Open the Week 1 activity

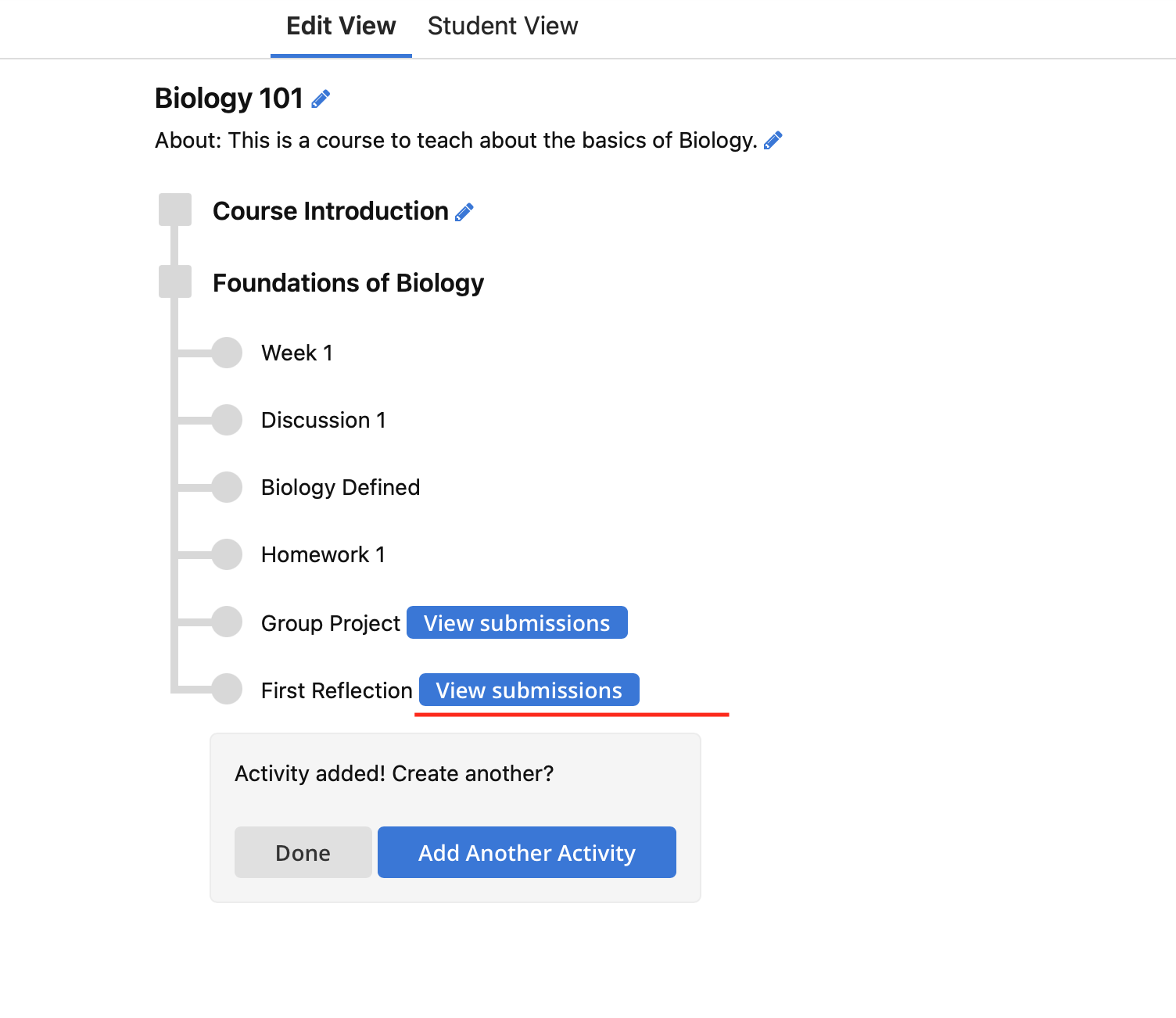297,353
